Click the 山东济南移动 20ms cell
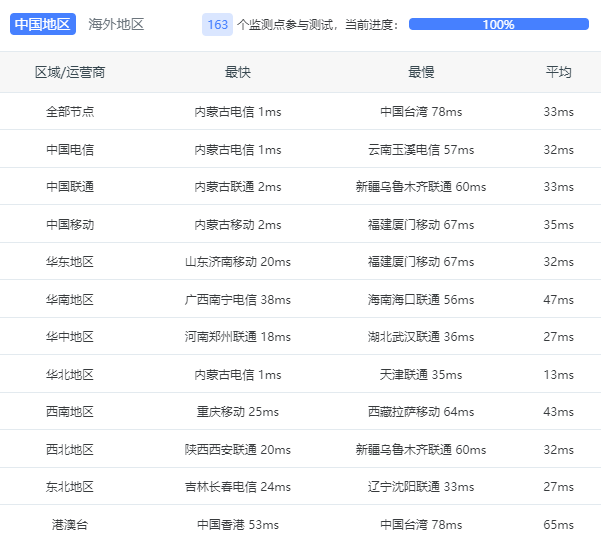Image resolution: width=601 pixels, height=541 pixels. (x=238, y=262)
